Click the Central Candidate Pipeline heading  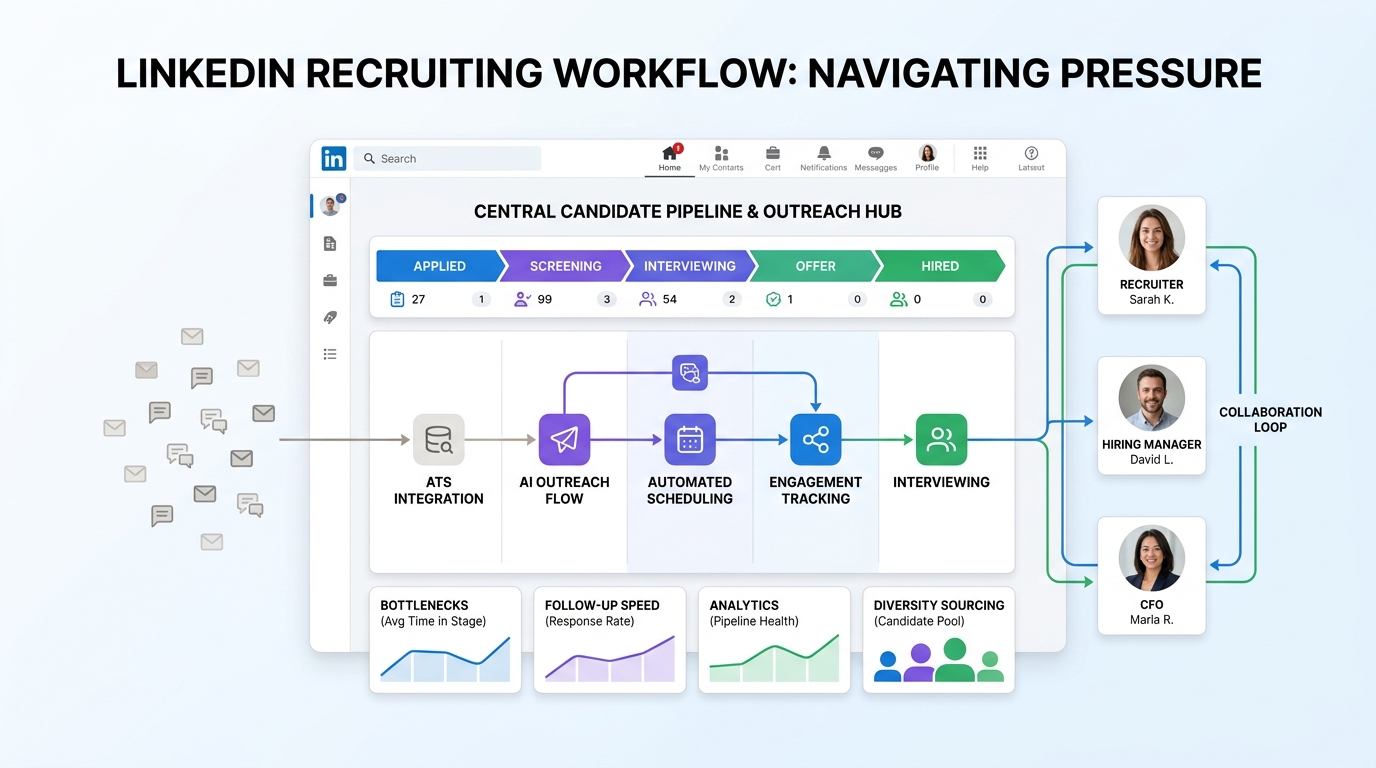pyautogui.click(x=688, y=212)
